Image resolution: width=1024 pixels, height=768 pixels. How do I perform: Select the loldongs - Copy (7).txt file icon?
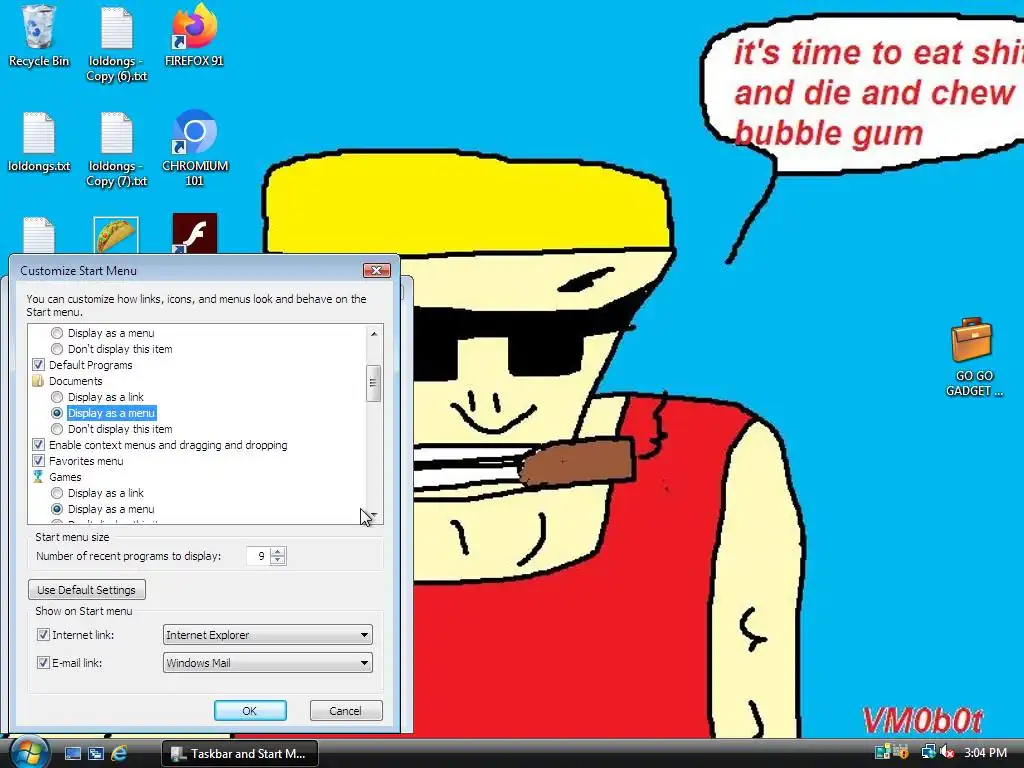(117, 148)
